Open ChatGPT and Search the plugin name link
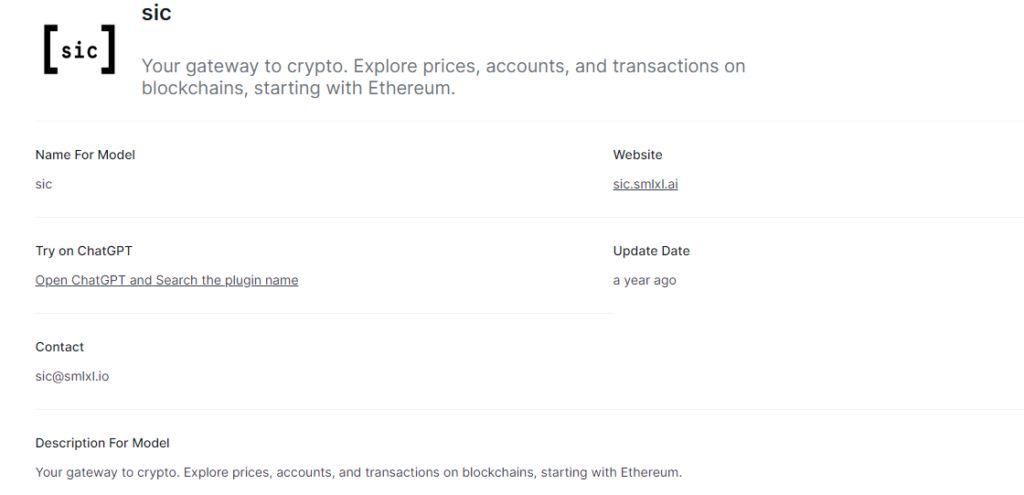The height and width of the screenshot is (495, 1024). (x=167, y=280)
